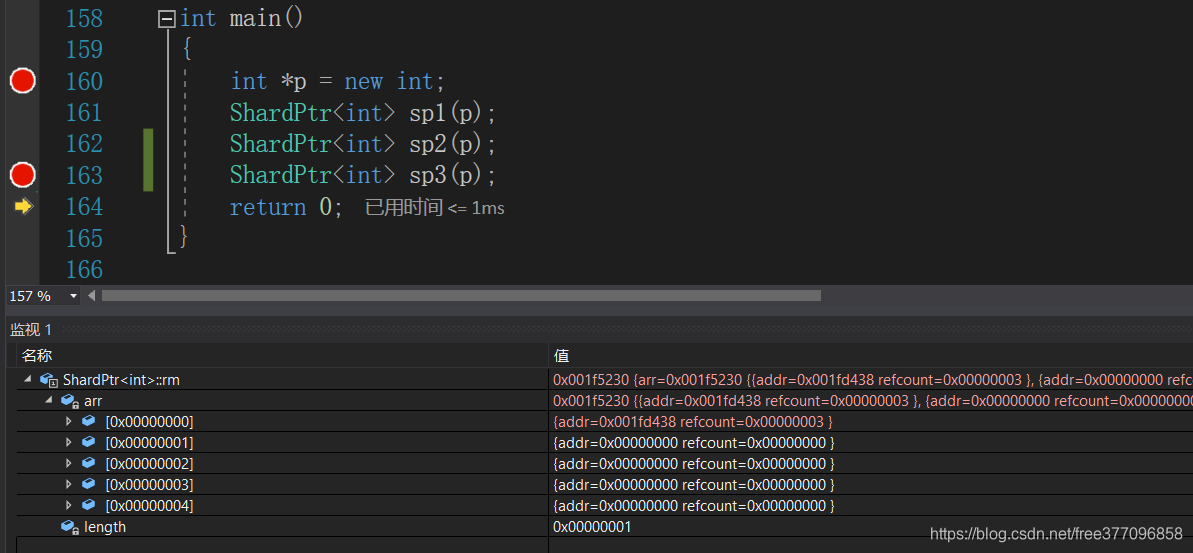Select the arr watch row name
The height and width of the screenshot is (553, 1193).
(93, 401)
